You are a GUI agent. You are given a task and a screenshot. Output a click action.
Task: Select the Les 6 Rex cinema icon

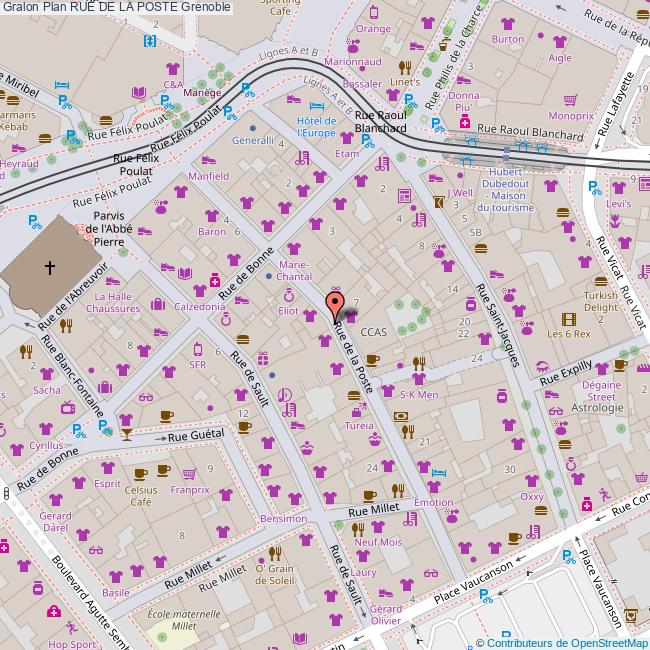coord(568,318)
